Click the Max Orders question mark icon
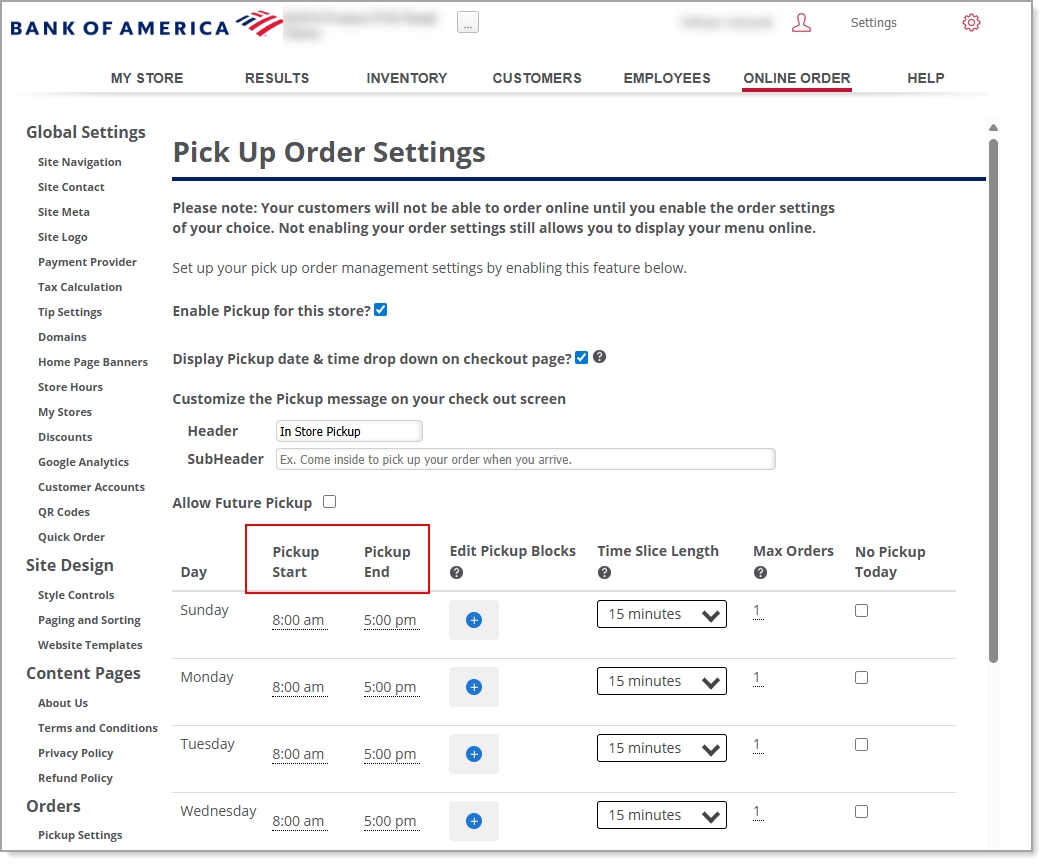 tap(760, 571)
